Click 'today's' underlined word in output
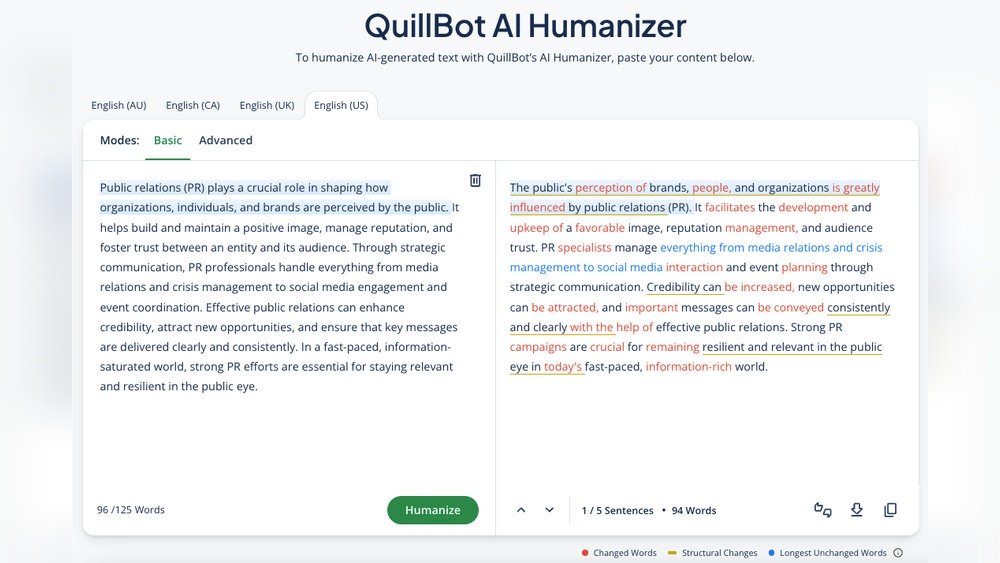The width and height of the screenshot is (1000, 563). click(x=562, y=367)
